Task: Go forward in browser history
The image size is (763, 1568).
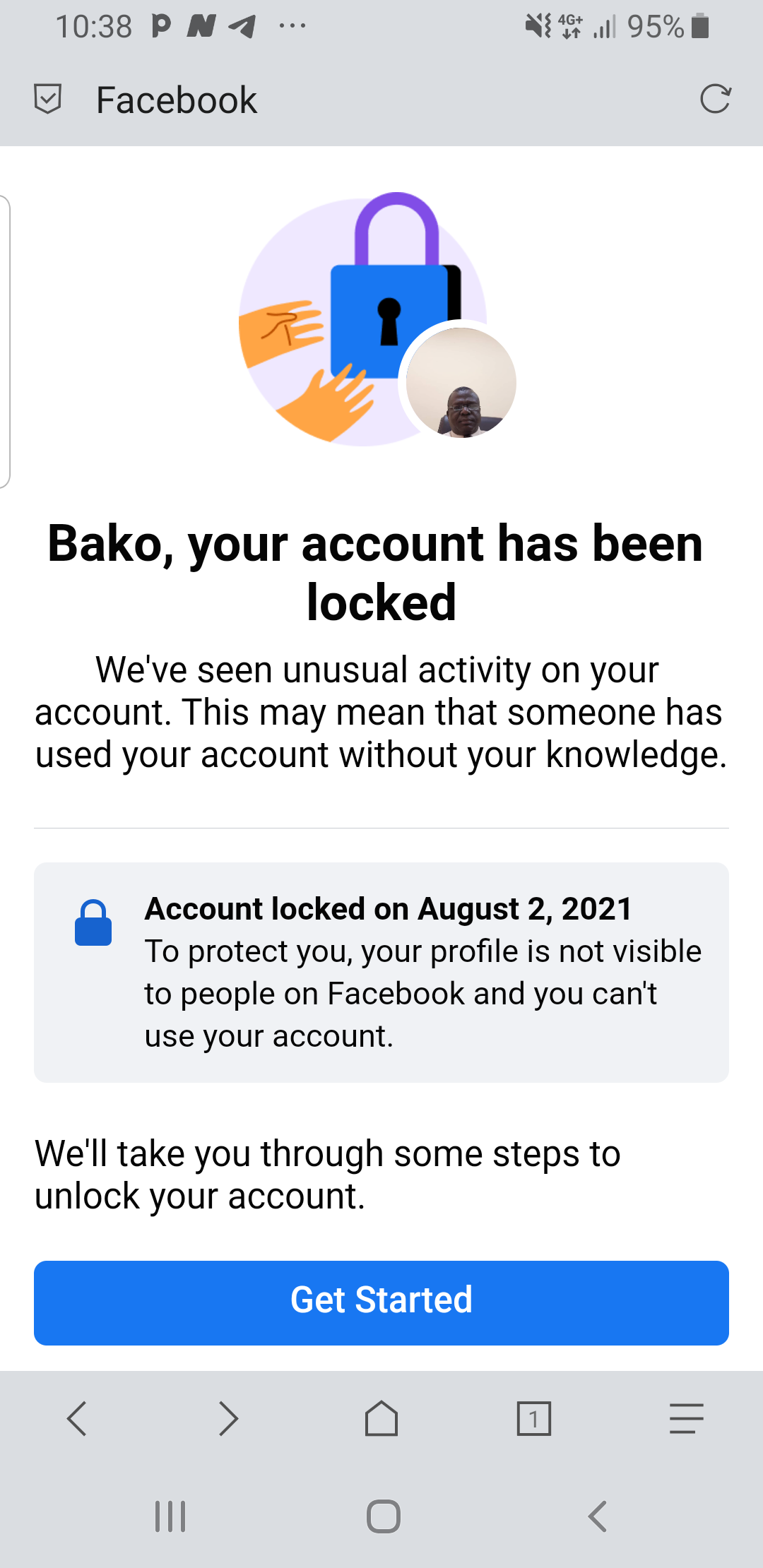Action: (229, 1418)
